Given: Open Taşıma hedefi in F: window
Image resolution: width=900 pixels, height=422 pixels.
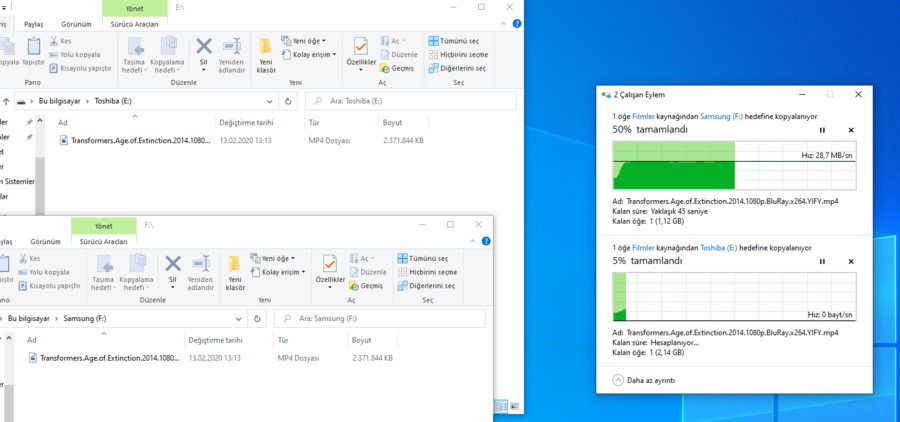Looking at the screenshot, I should click(103, 273).
